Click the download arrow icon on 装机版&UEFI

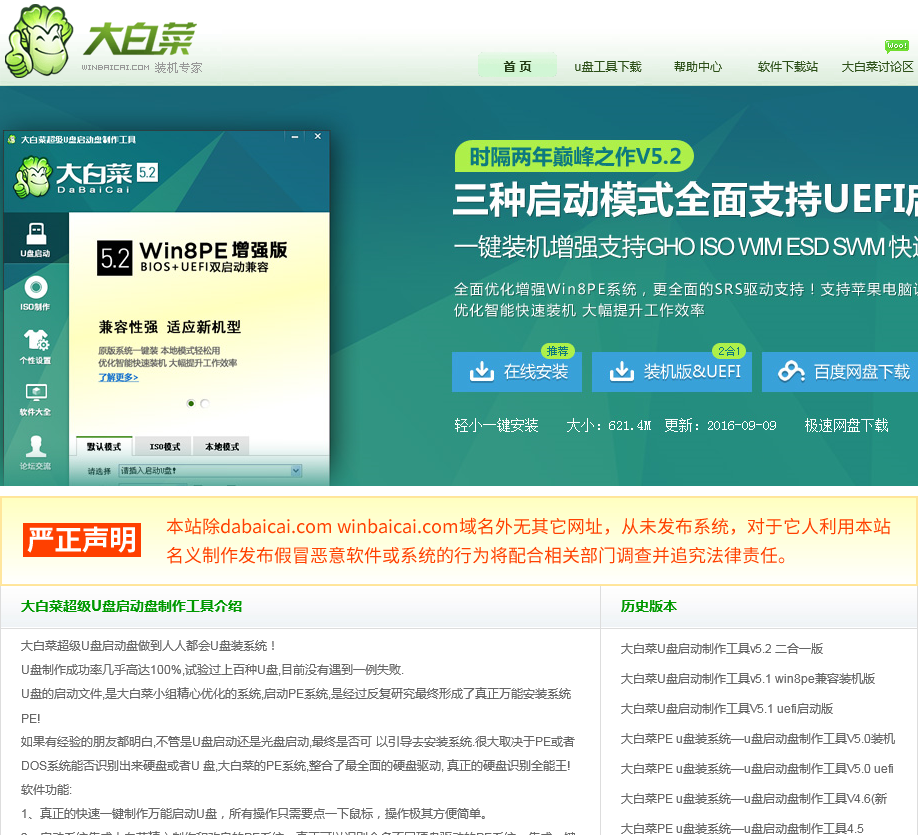pyautogui.click(x=622, y=371)
